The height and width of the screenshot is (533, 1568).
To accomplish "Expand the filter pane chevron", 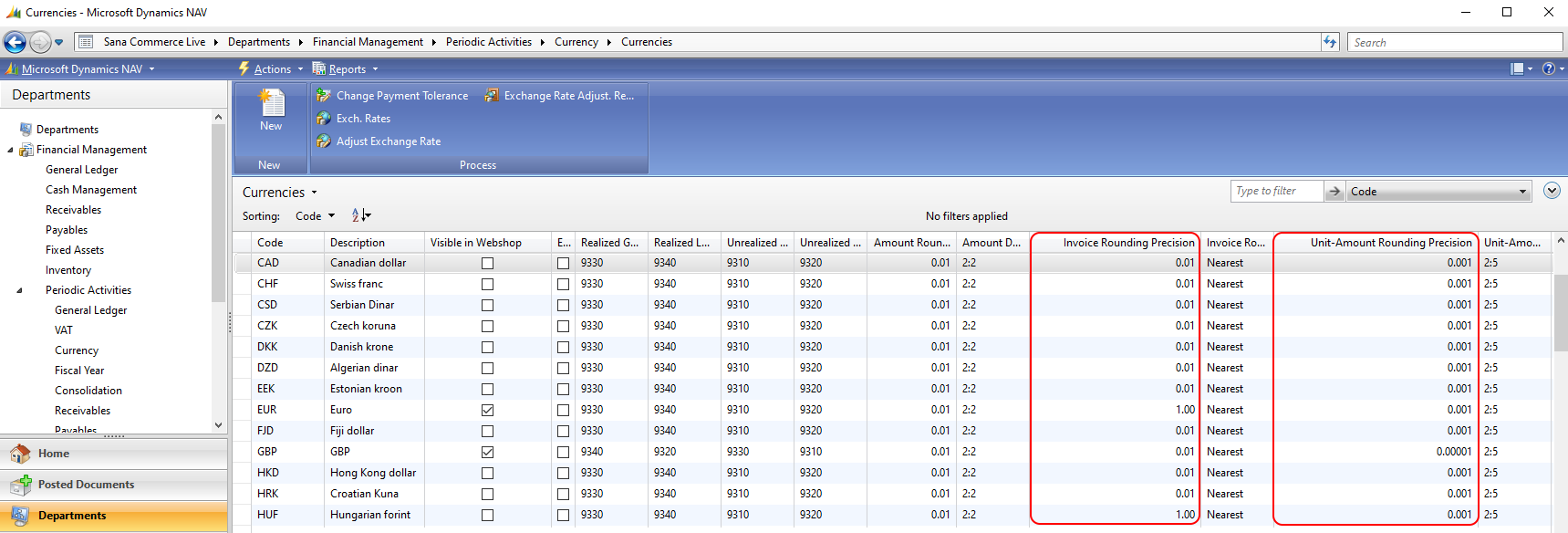I will pyautogui.click(x=1552, y=191).
